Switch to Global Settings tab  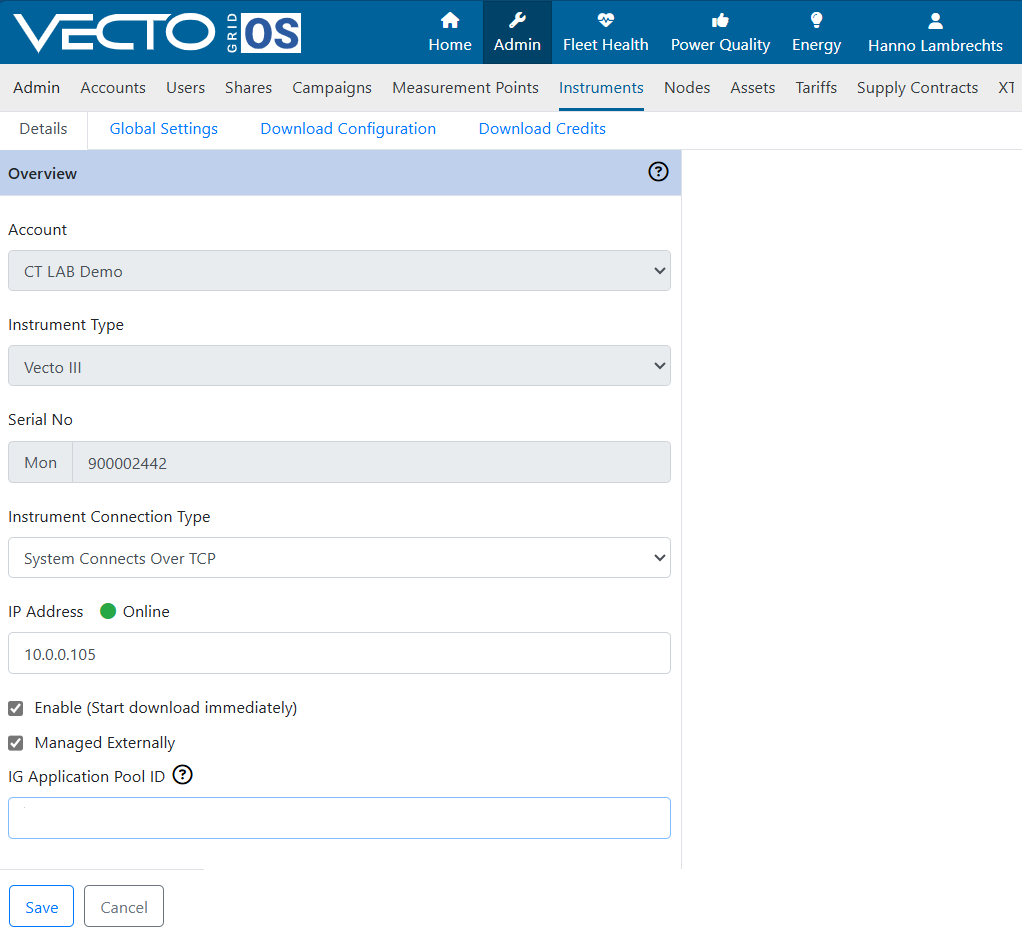tap(164, 129)
